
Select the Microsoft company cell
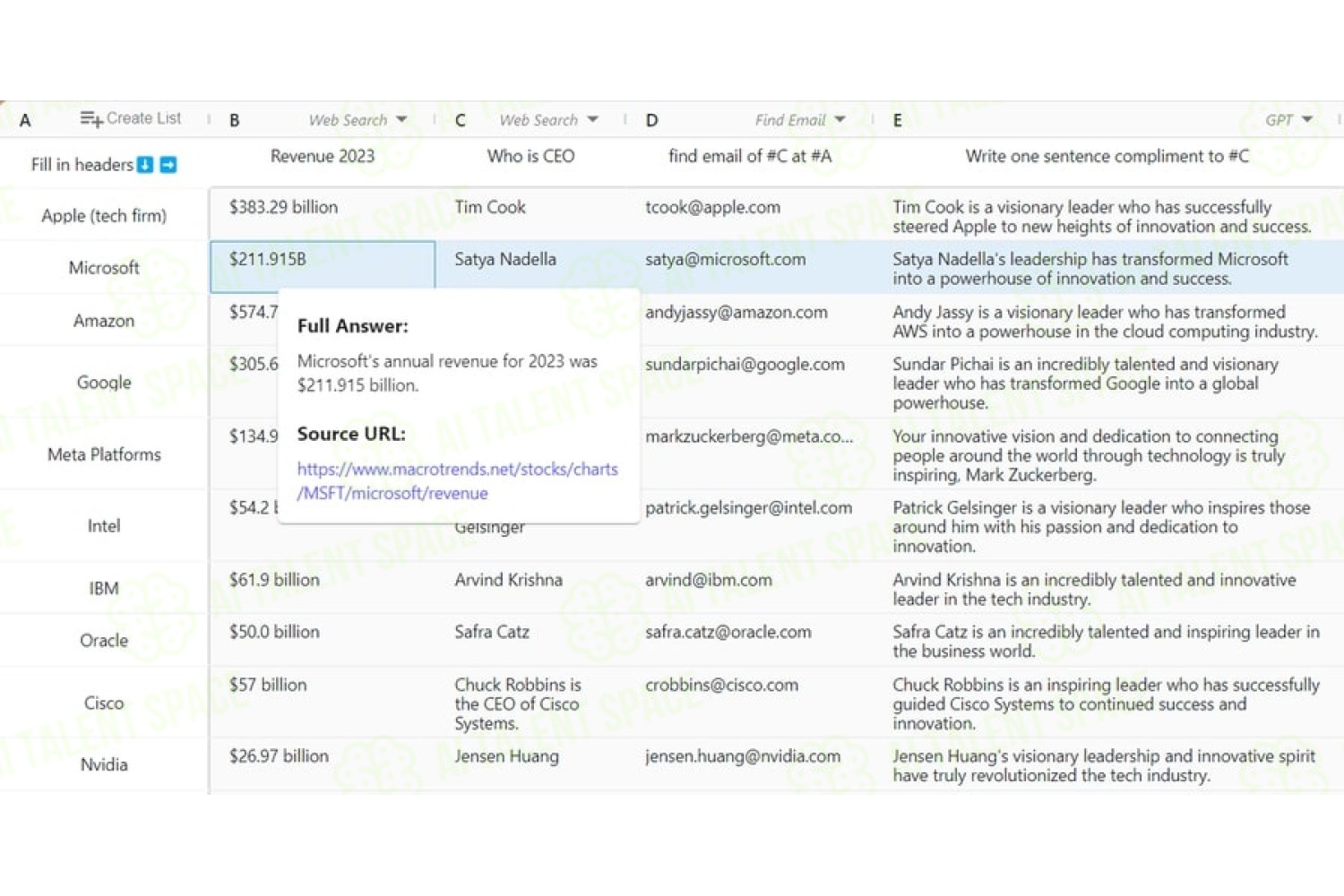point(104,268)
